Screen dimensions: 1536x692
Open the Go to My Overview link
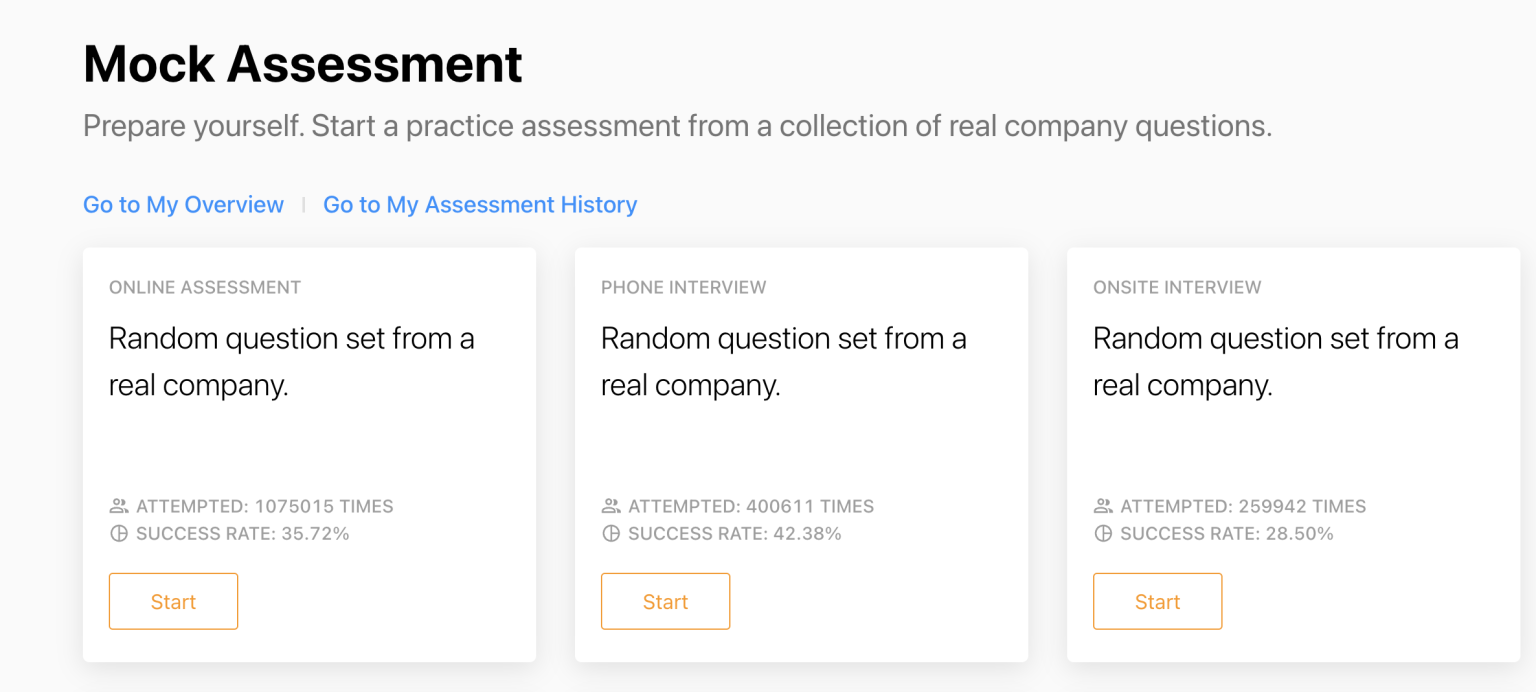[x=183, y=205]
